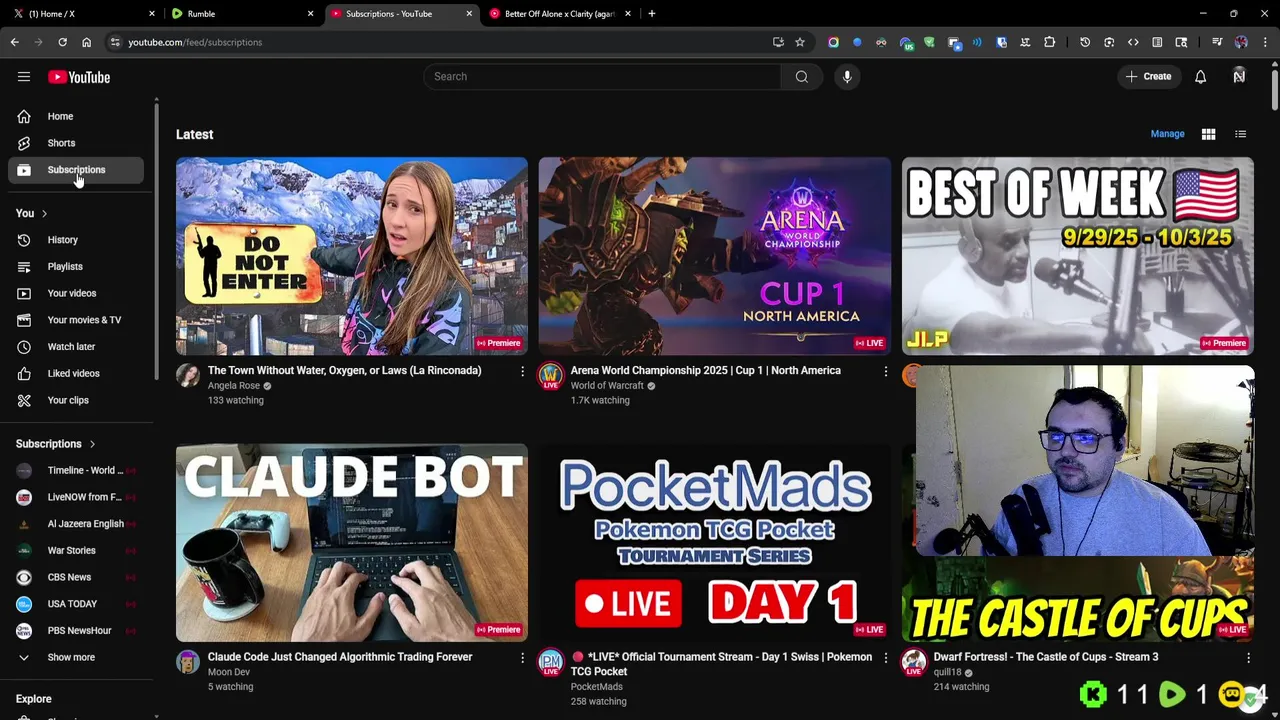Open Best of Week JLP thumbnail
The width and height of the screenshot is (1280, 720).
[x=1077, y=256]
